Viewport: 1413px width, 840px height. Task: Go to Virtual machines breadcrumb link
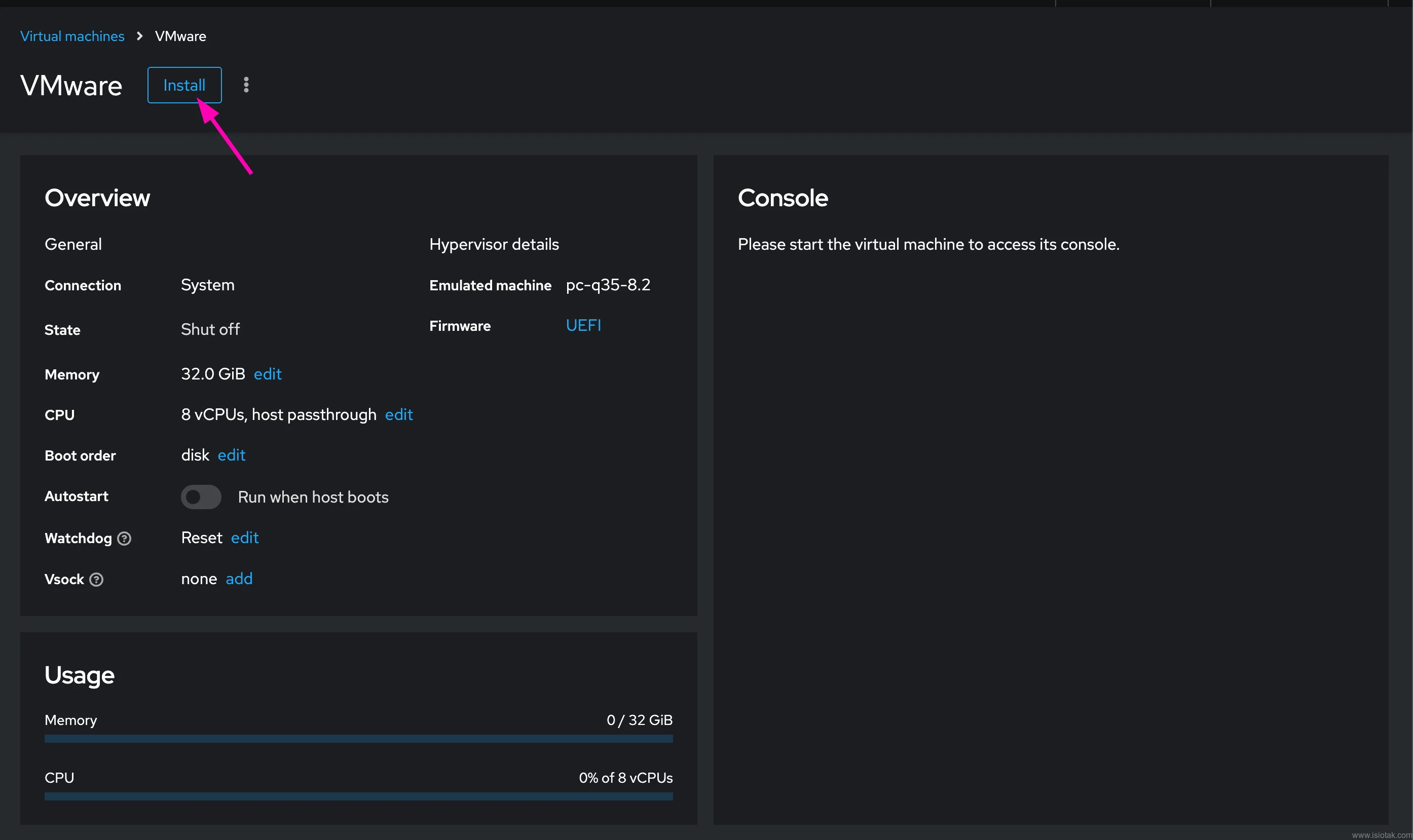tap(72, 36)
